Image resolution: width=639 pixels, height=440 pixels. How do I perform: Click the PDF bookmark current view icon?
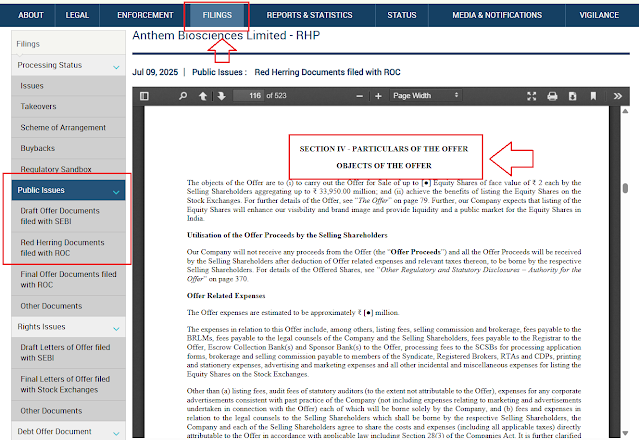tap(593, 96)
